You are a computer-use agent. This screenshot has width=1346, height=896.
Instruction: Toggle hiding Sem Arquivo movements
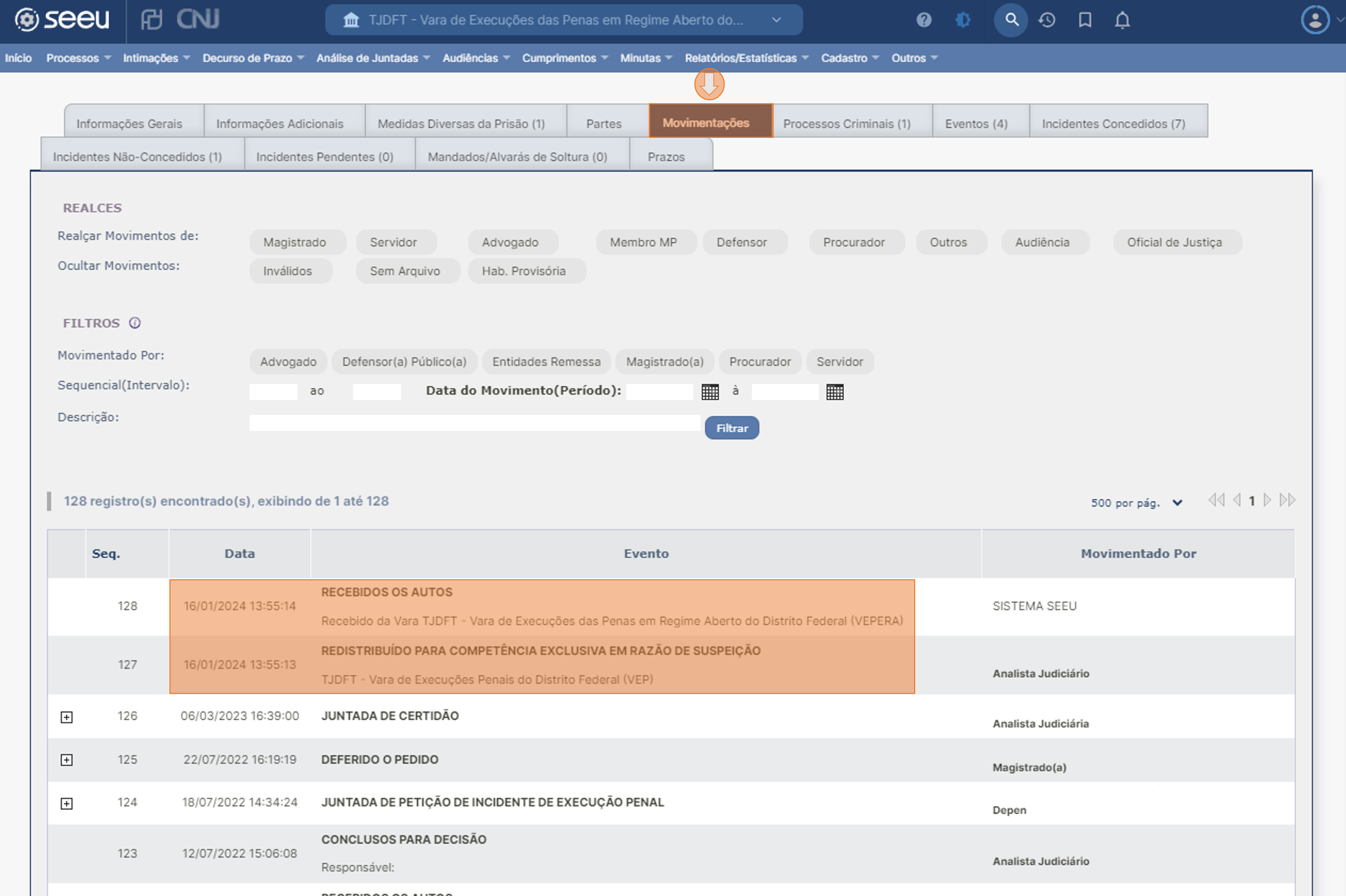point(408,271)
